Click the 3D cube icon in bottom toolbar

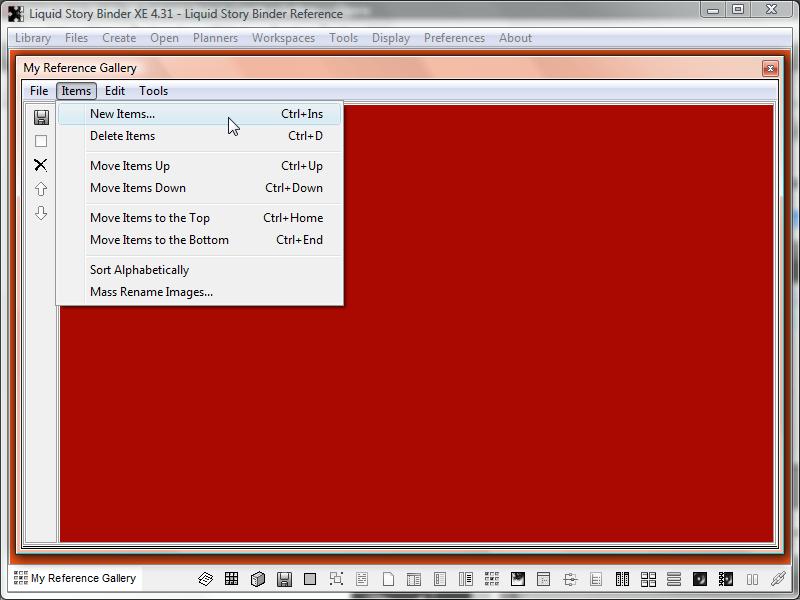pyautogui.click(x=258, y=579)
